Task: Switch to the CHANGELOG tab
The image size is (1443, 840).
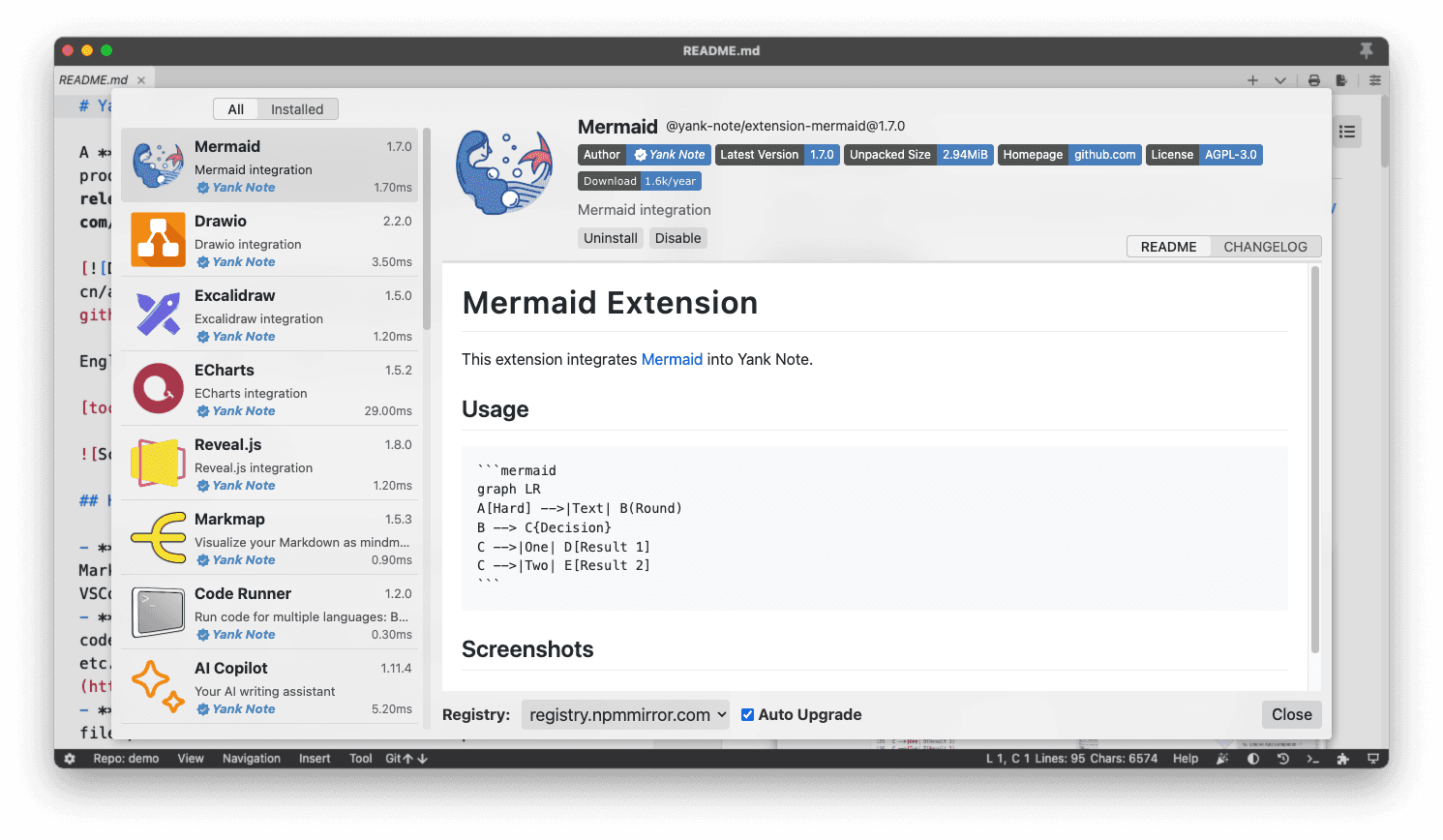Action: click(1265, 247)
